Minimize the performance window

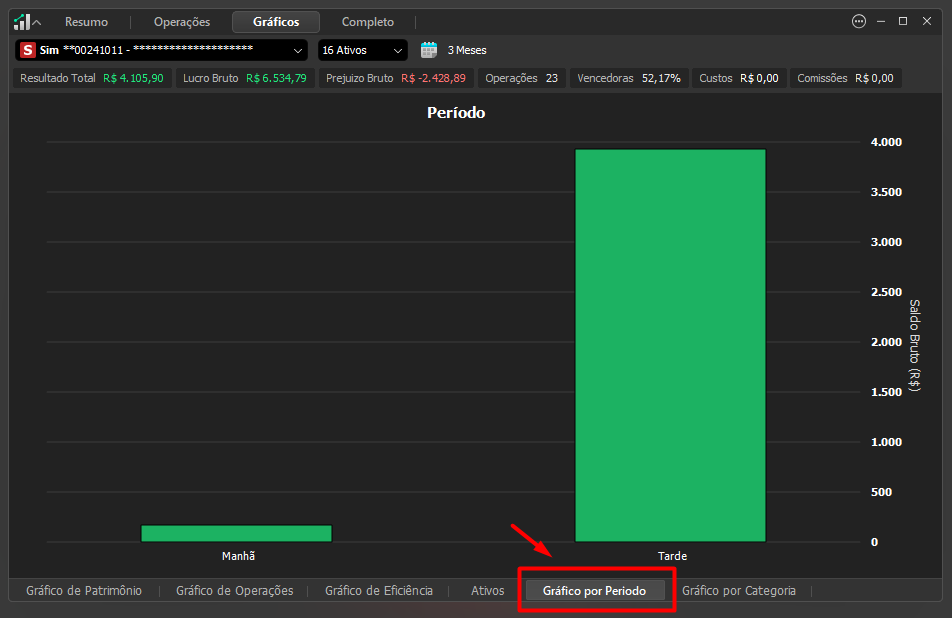pos(881,21)
